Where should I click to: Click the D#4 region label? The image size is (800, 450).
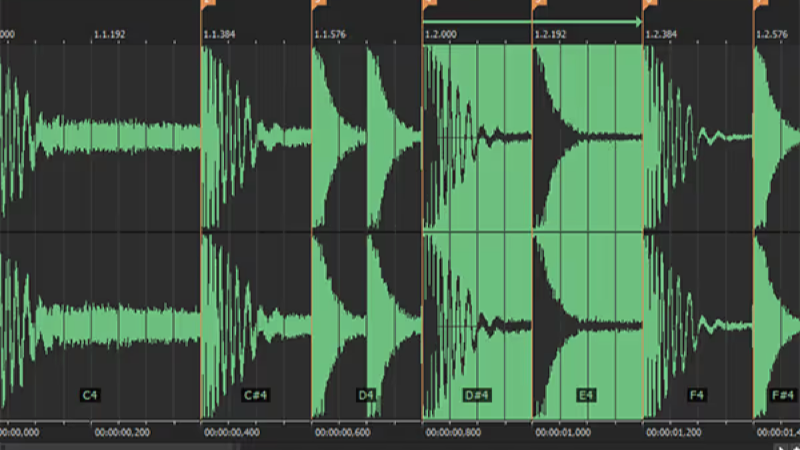477,395
